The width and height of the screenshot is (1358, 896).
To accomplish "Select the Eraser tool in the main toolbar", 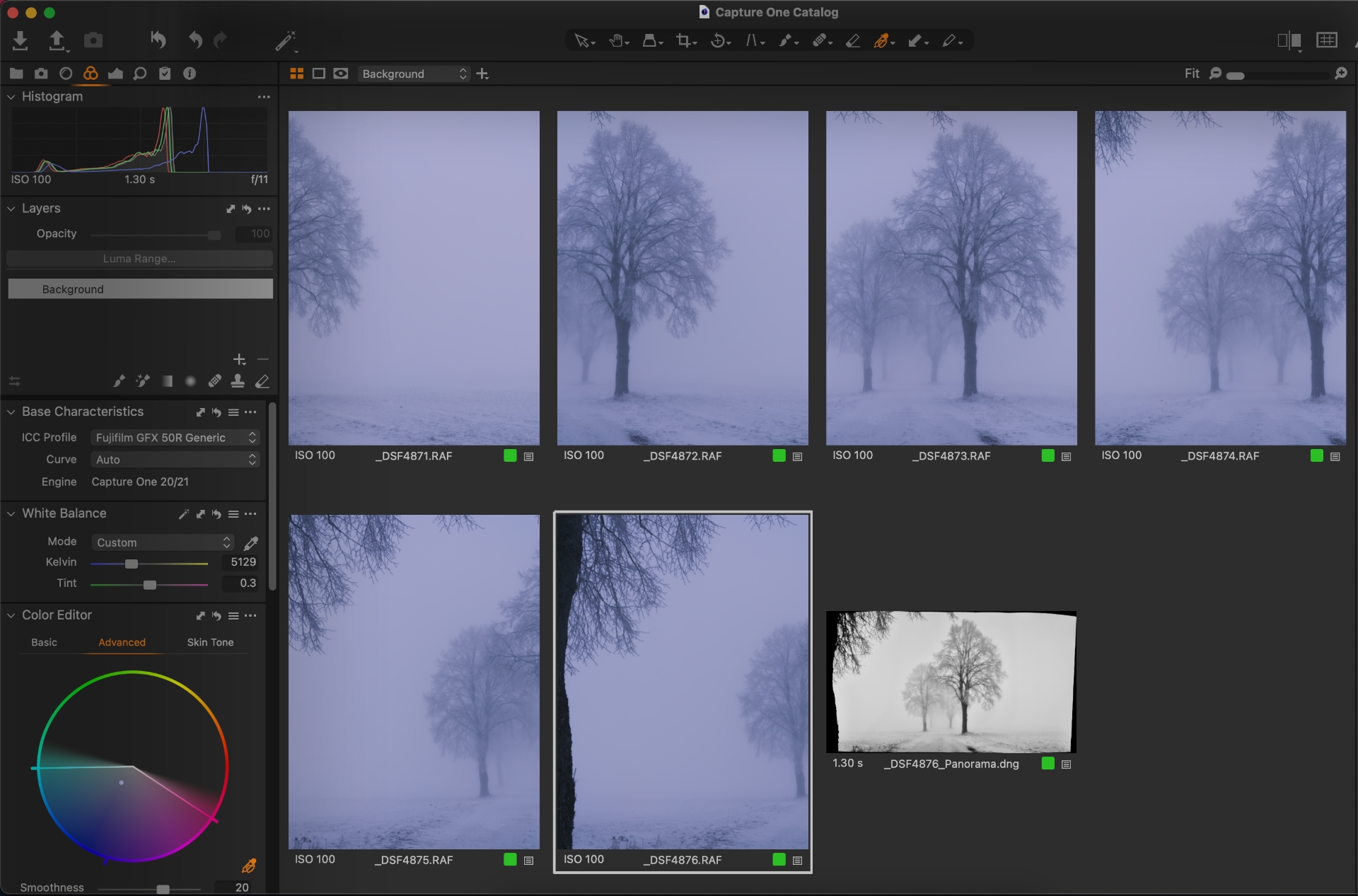I will click(853, 40).
